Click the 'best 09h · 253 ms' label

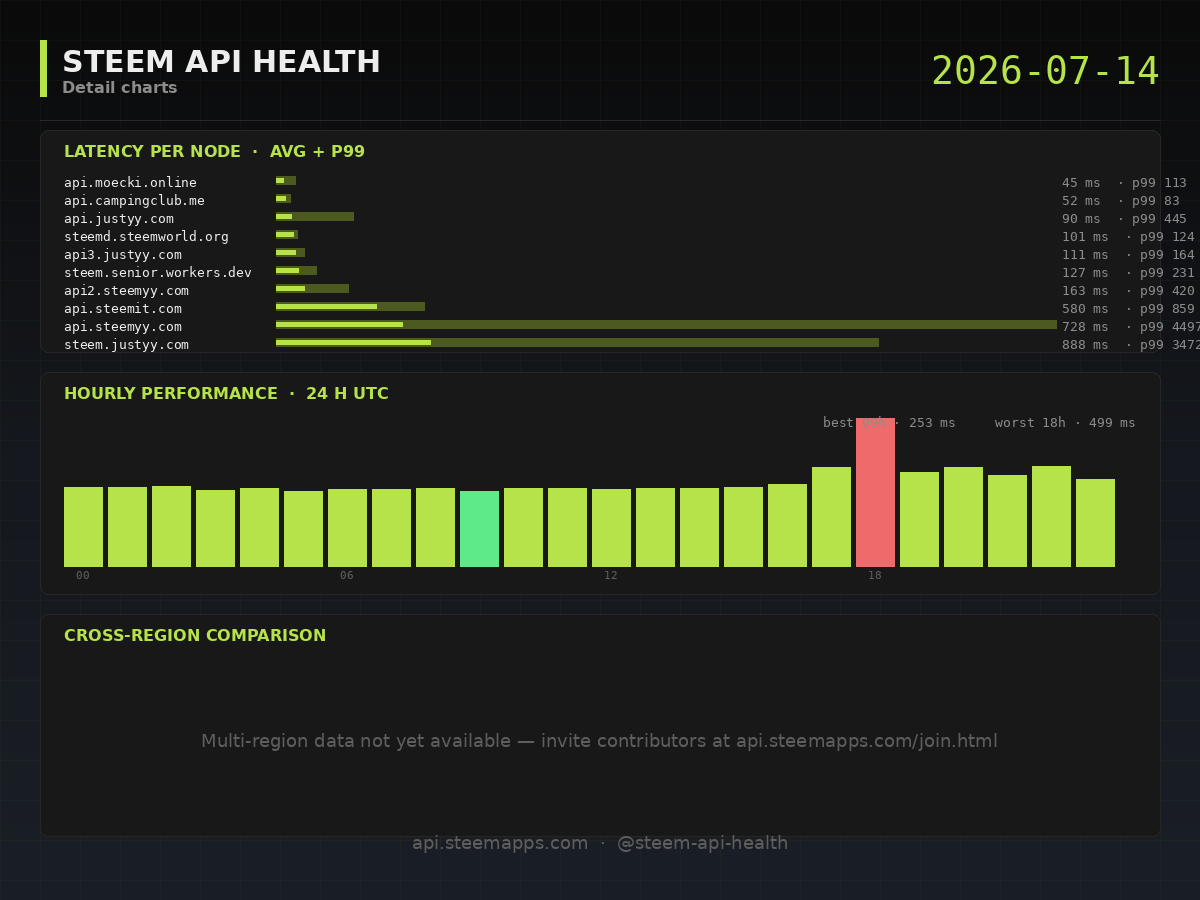[x=889, y=423]
